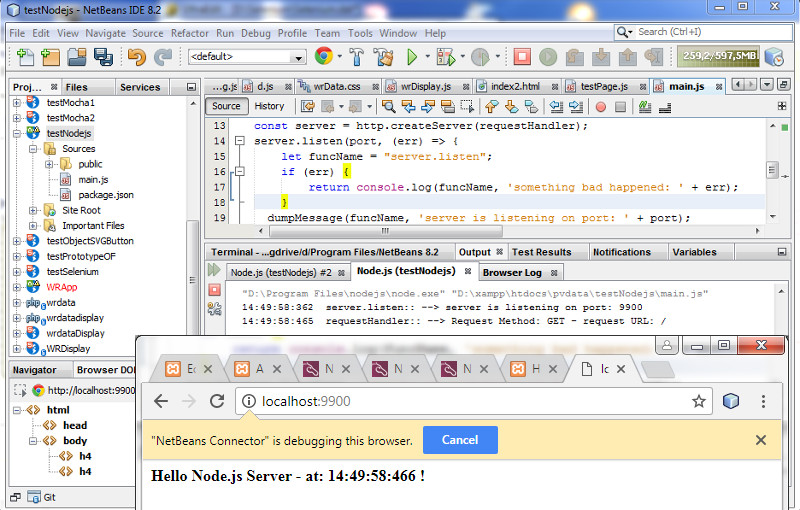Click the New File toolbar icon

click(24, 57)
